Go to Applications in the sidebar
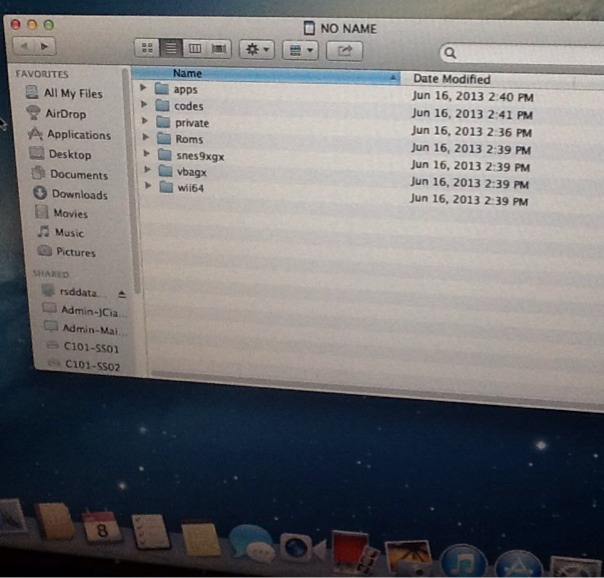604x578 pixels. pos(79,135)
